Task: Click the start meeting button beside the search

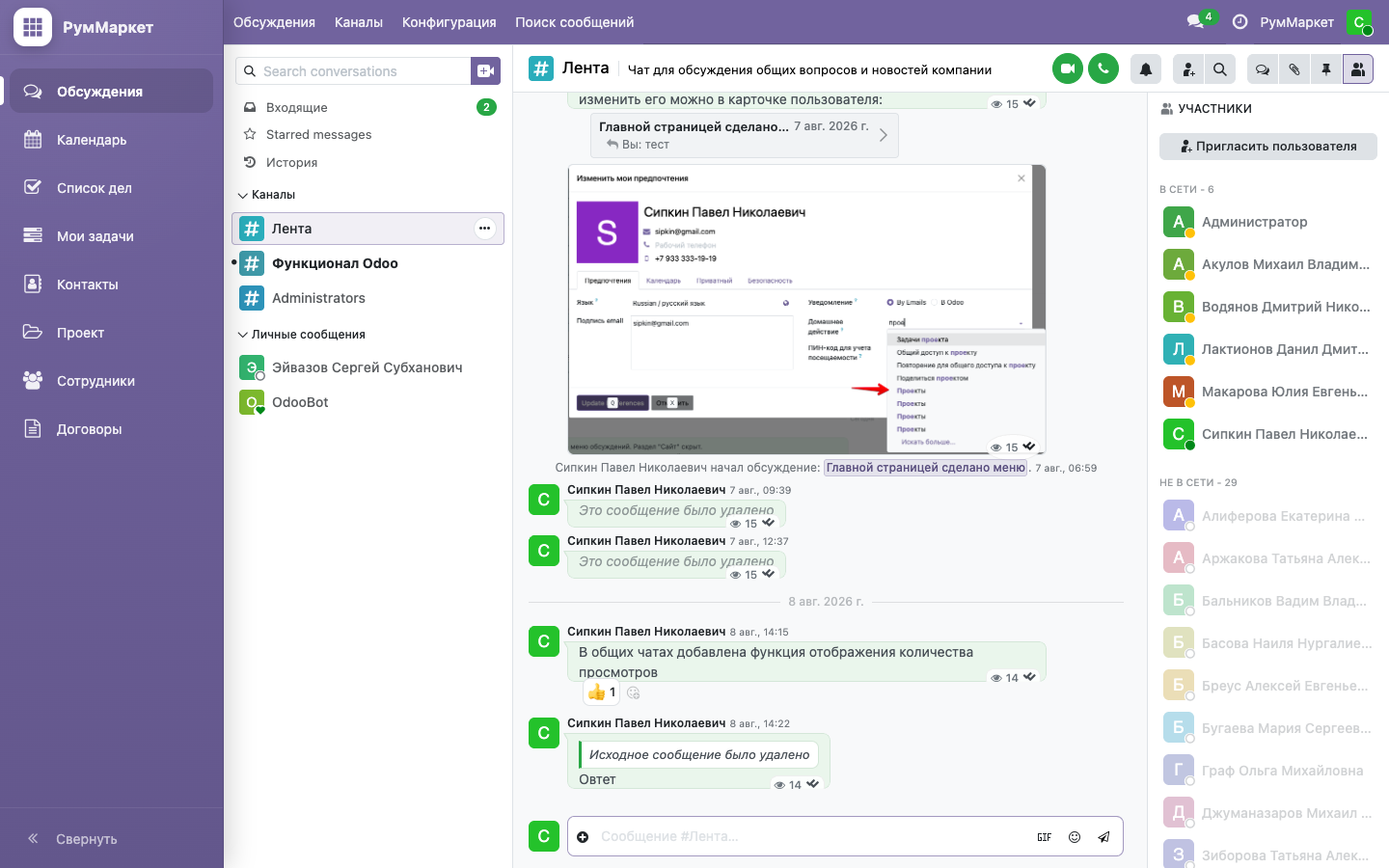Action: (486, 70)
